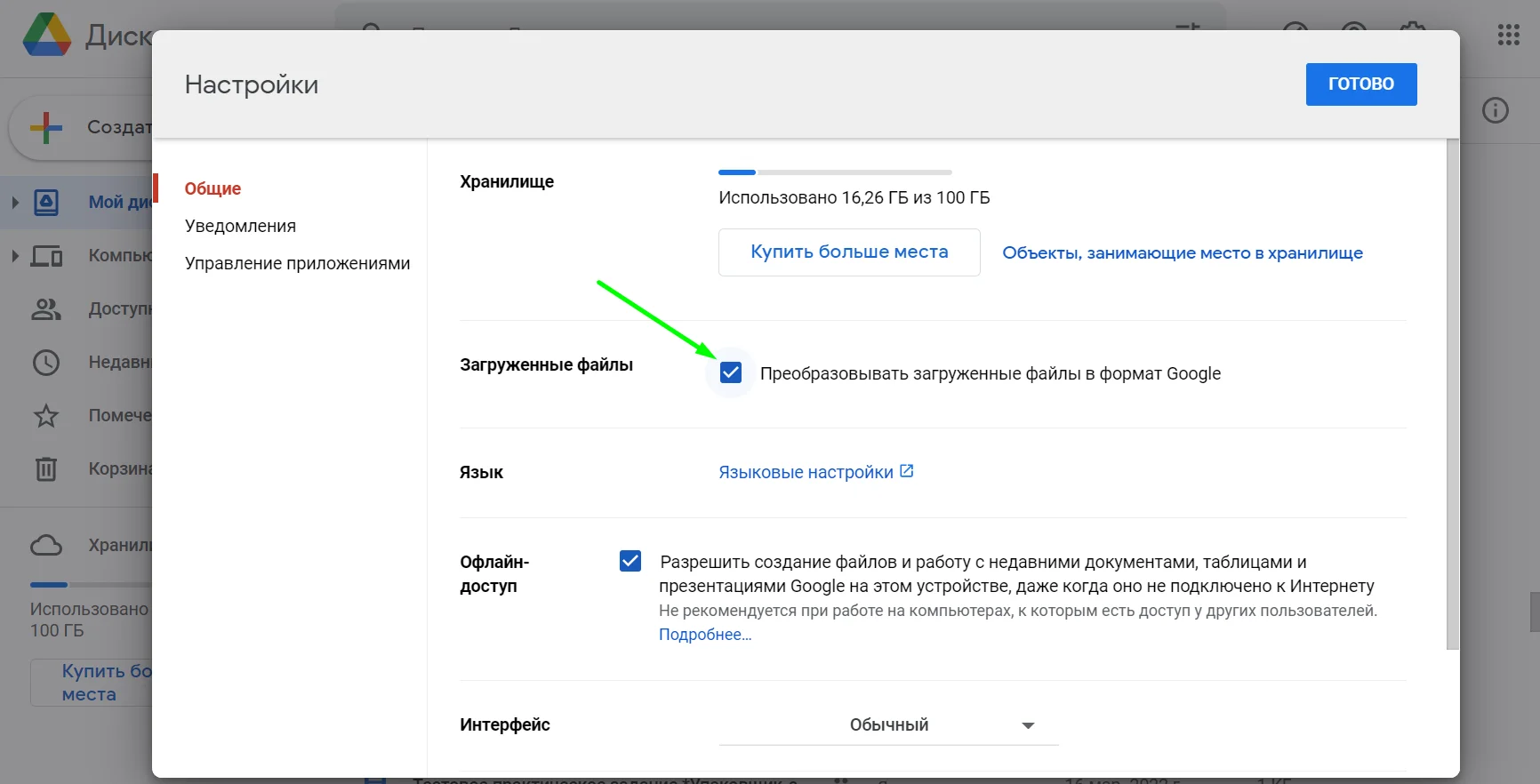Click the settings dialog vertical scrollbar

pyautogui.click(x=1452, y=391)
